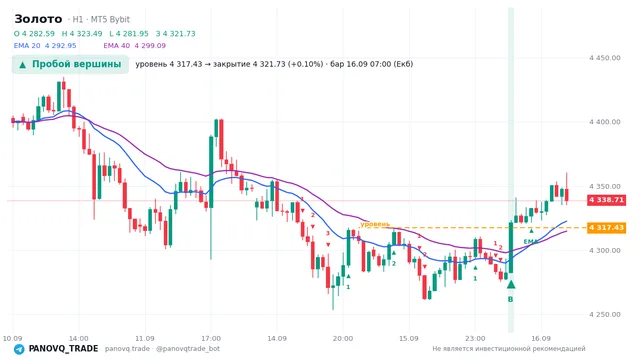Click the green EMA label near the crossover
This screenshot has height=360, width=640.
(x=531, y=242)
